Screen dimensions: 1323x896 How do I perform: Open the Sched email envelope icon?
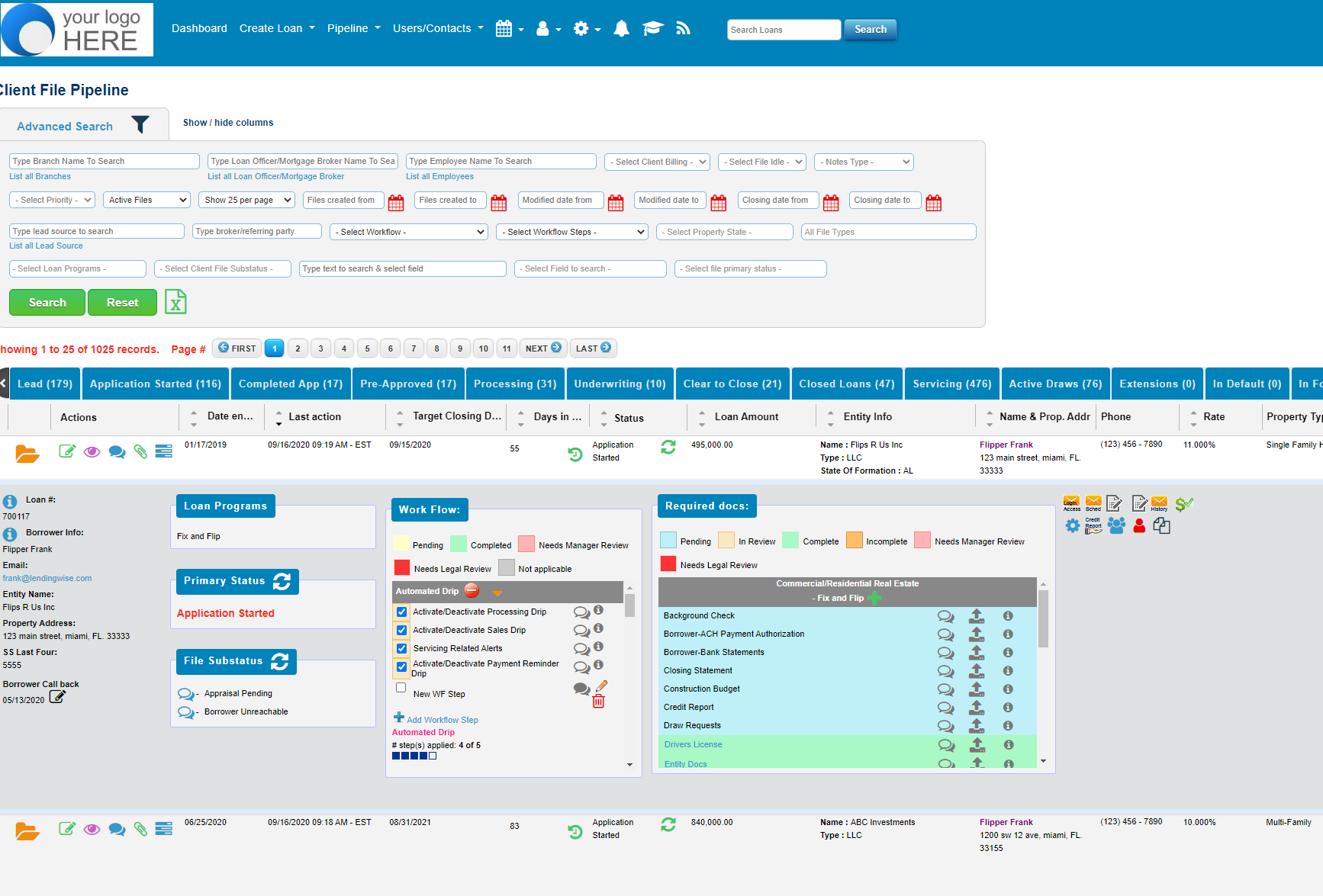[x=1093, y=503]
